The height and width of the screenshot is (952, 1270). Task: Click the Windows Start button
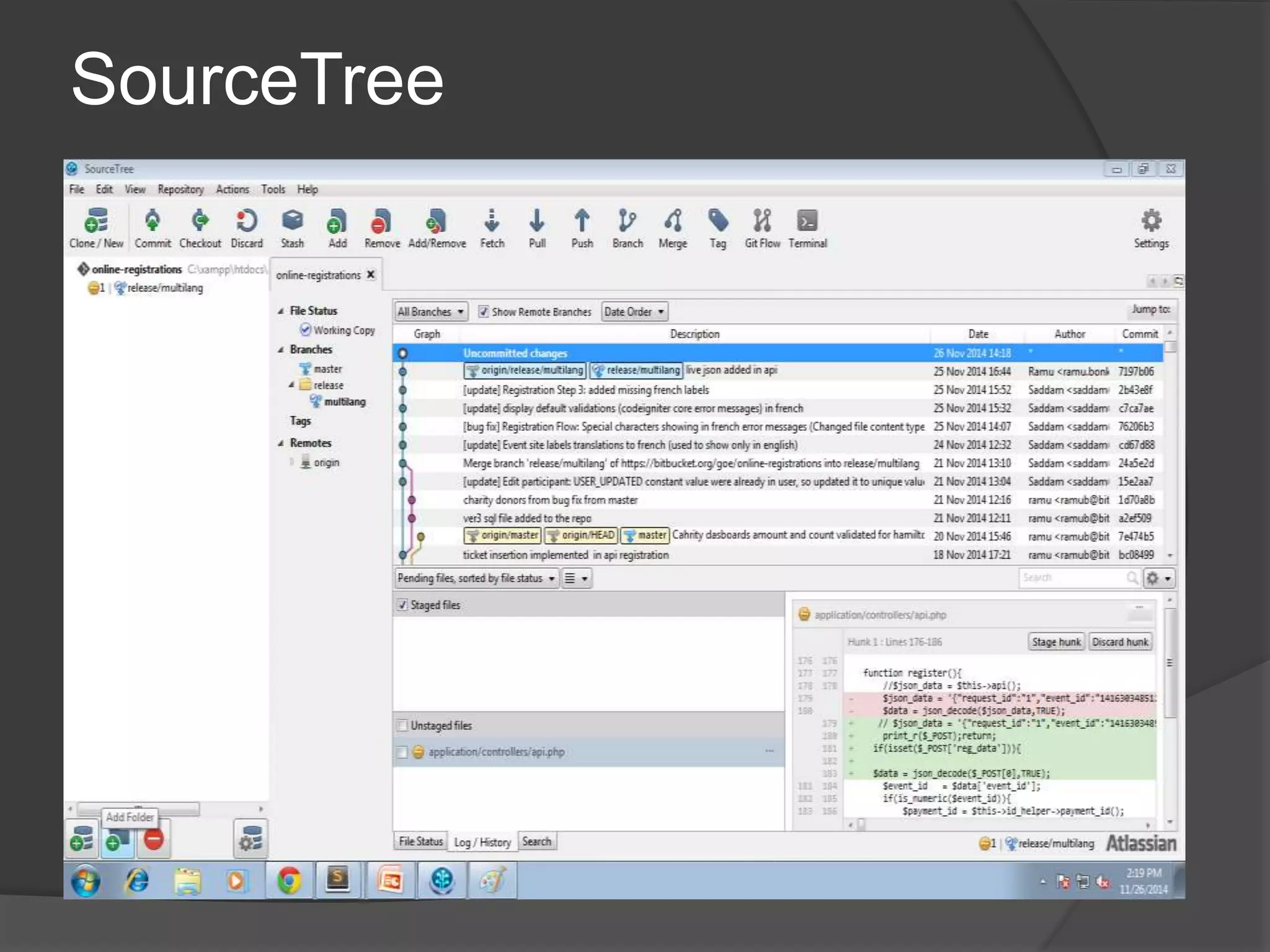86,880
